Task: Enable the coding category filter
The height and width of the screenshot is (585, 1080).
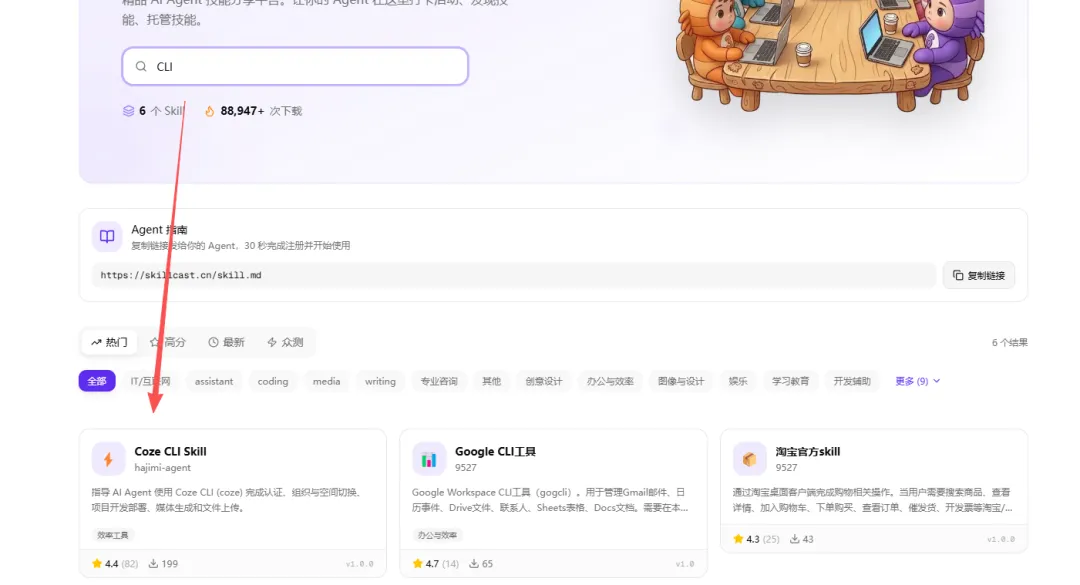Action: pyautogui.click(x=273, y=381)
